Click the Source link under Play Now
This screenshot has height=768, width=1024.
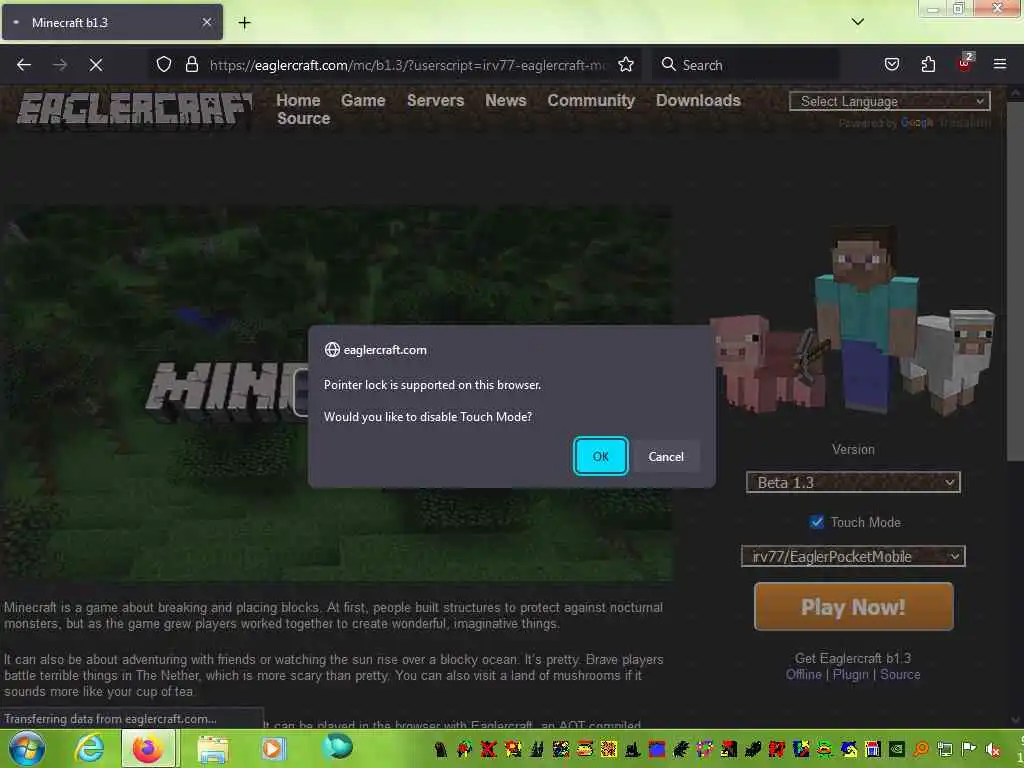click(900, 674)
